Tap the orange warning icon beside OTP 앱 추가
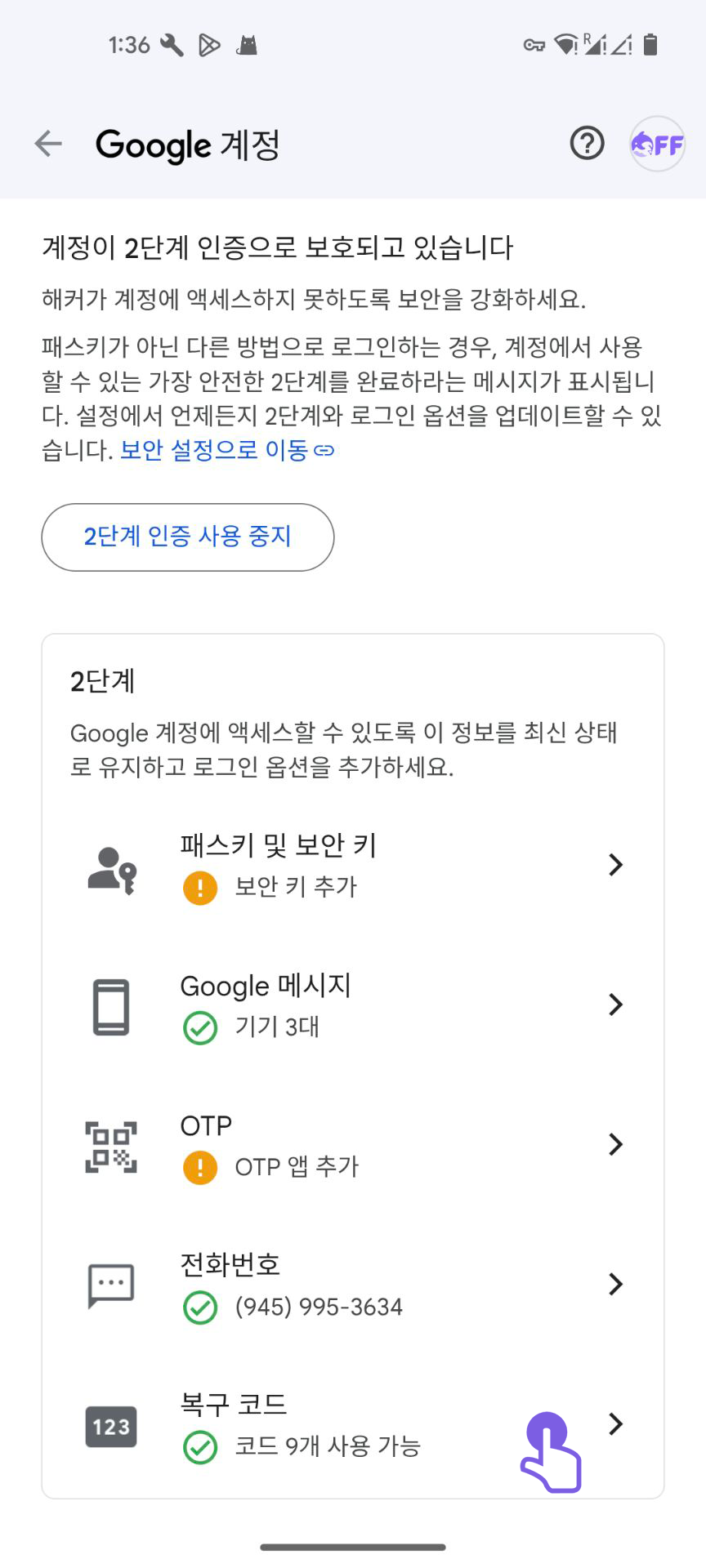The width and height of the screenshot is (706, 1568). coord(200,1168)
